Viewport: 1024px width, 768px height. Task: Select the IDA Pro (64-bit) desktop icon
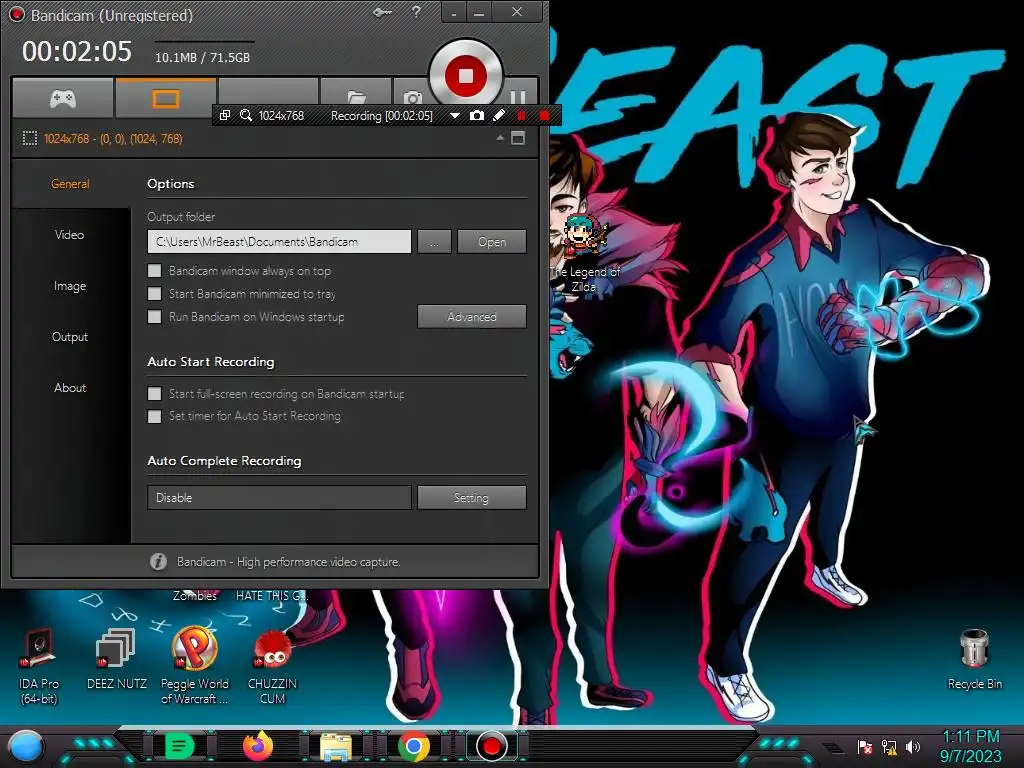click(x=39, y=666)
